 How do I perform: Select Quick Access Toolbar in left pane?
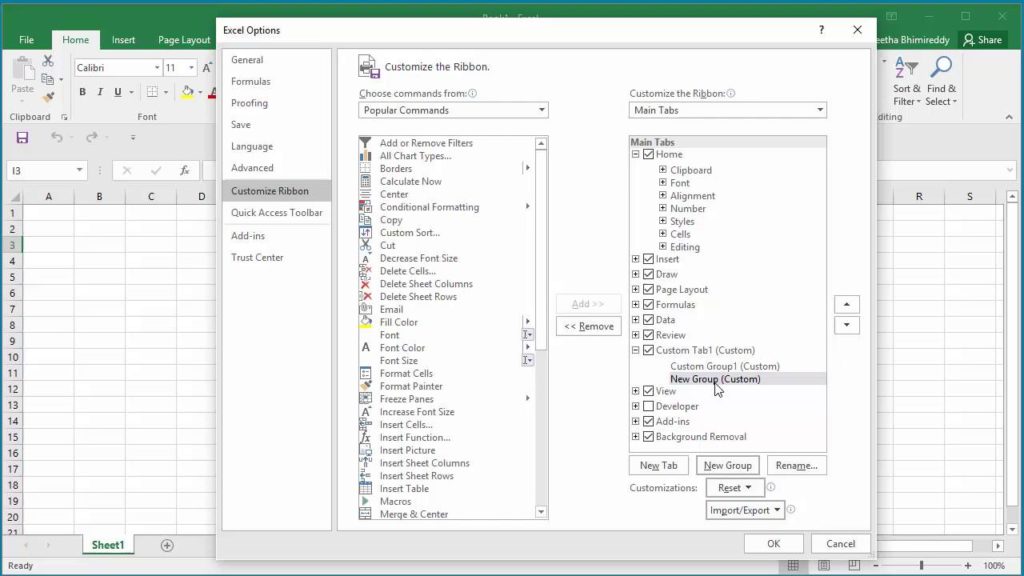pos(276,213)
